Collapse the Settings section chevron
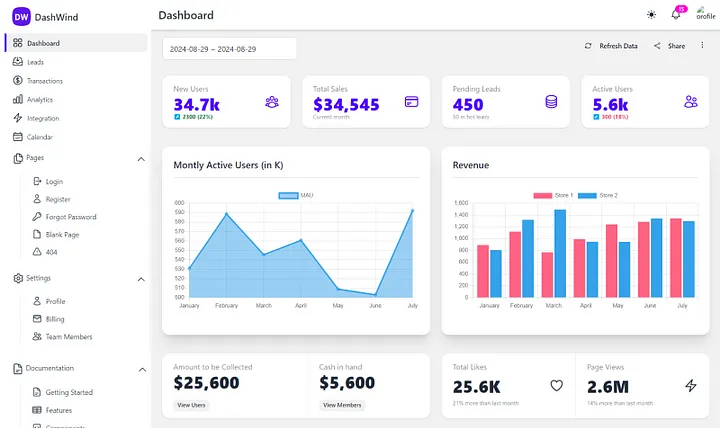Viewport: 720px width, 428px height. (141, 280)
